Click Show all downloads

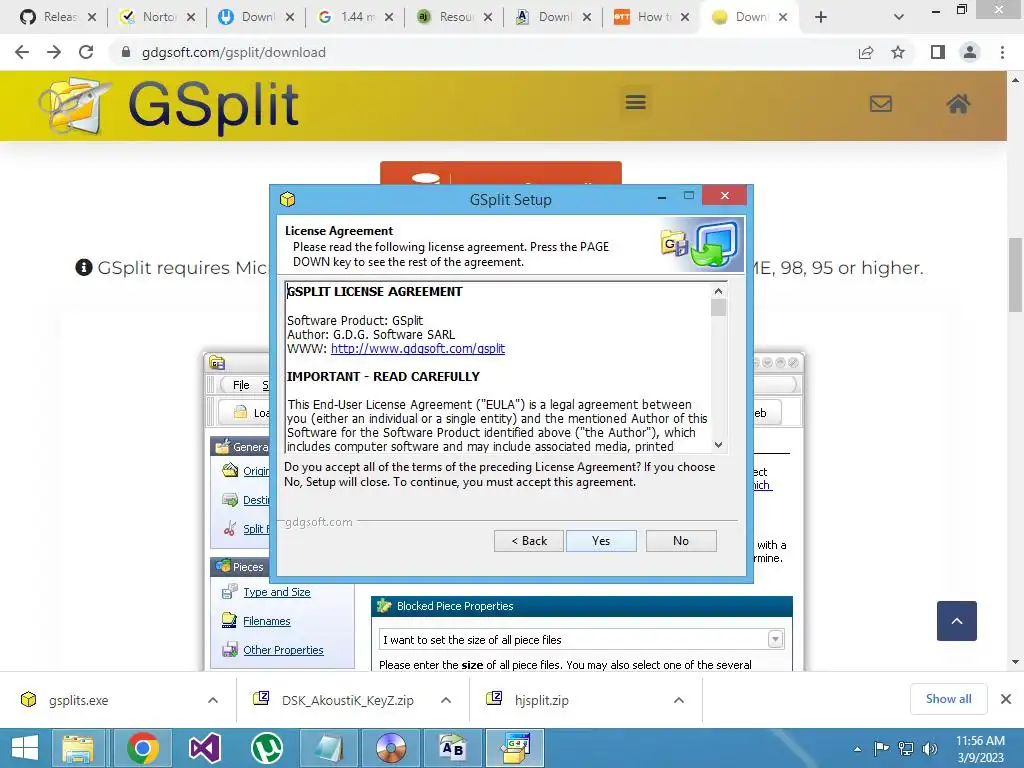pos(948,699)
